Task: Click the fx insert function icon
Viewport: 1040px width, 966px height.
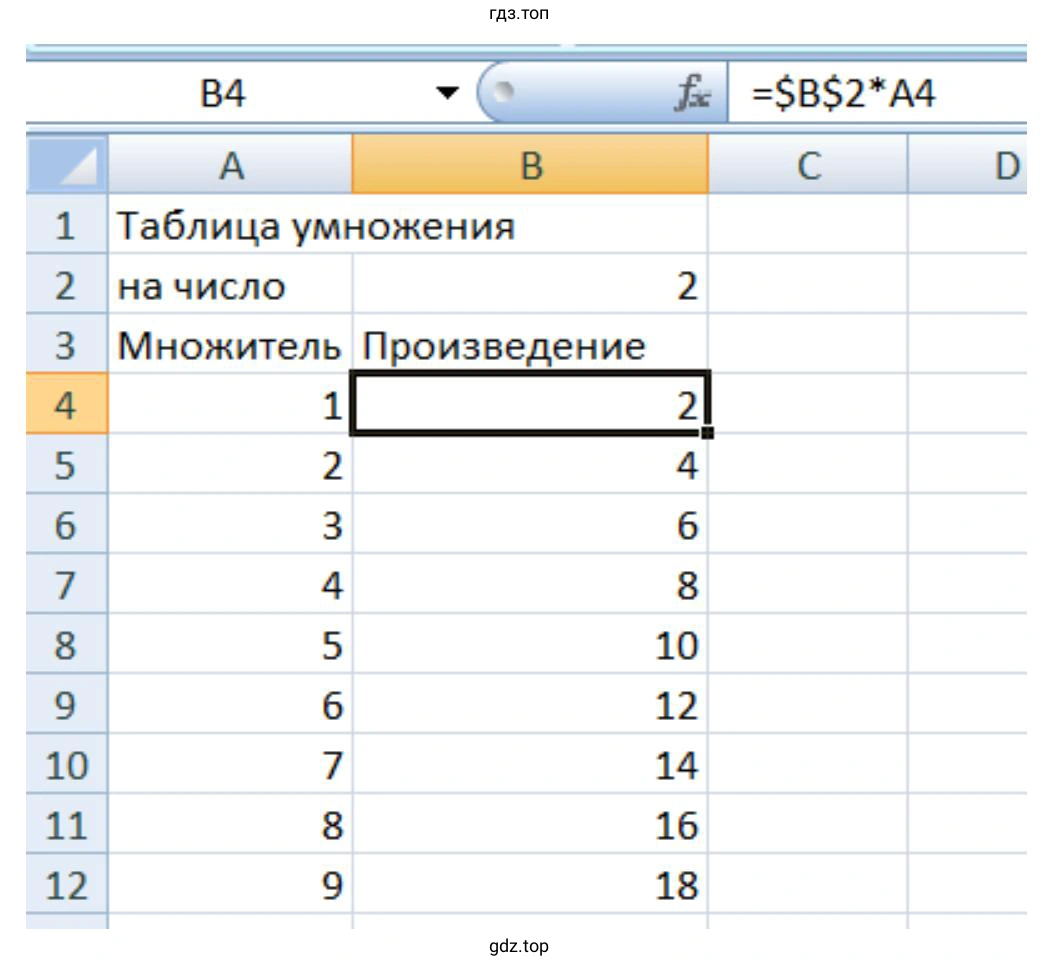Action: tap(692, 95)
